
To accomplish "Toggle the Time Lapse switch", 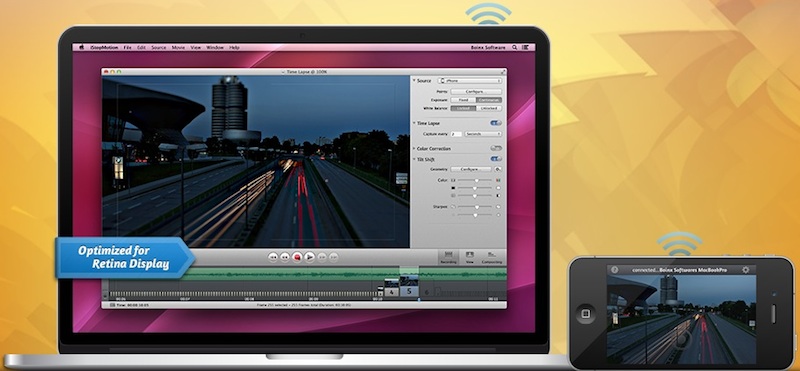I will click(x=496, y=123).
